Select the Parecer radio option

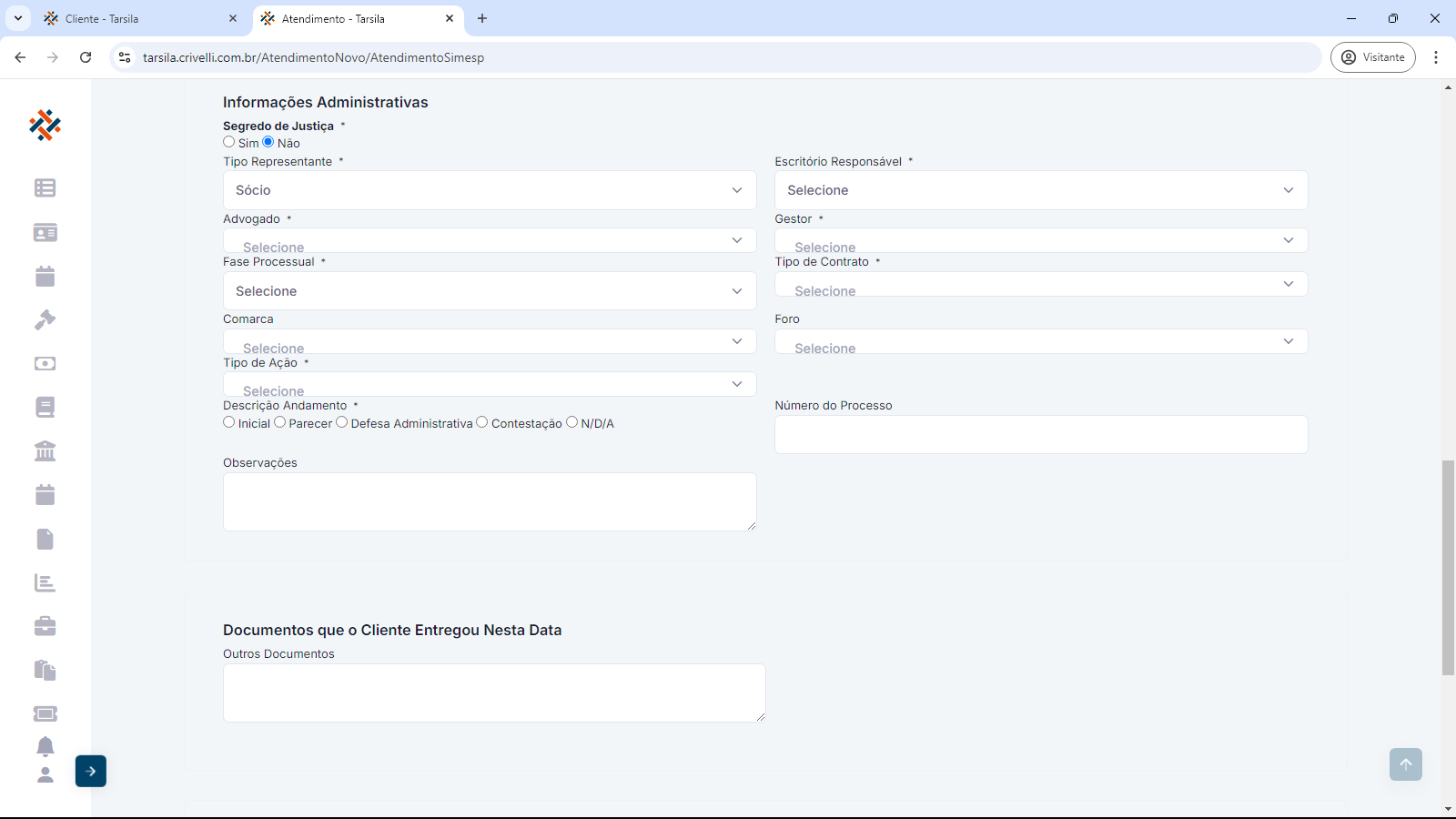tap(280, 422)
